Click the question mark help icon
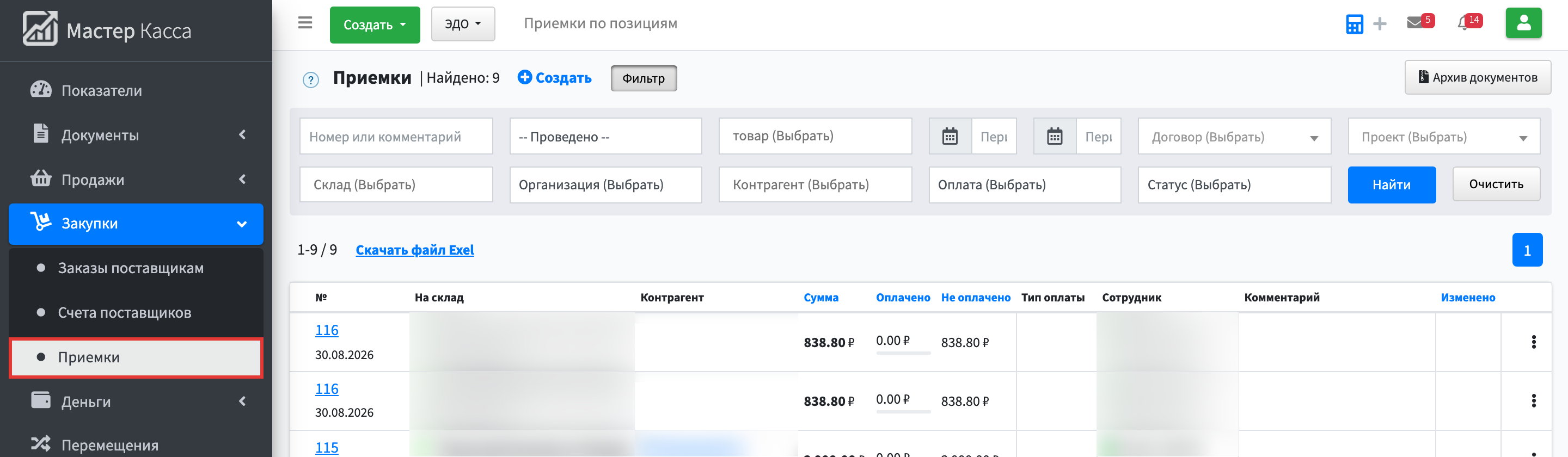This screenshot has width=1568, height=457. (x=310, y=80)
